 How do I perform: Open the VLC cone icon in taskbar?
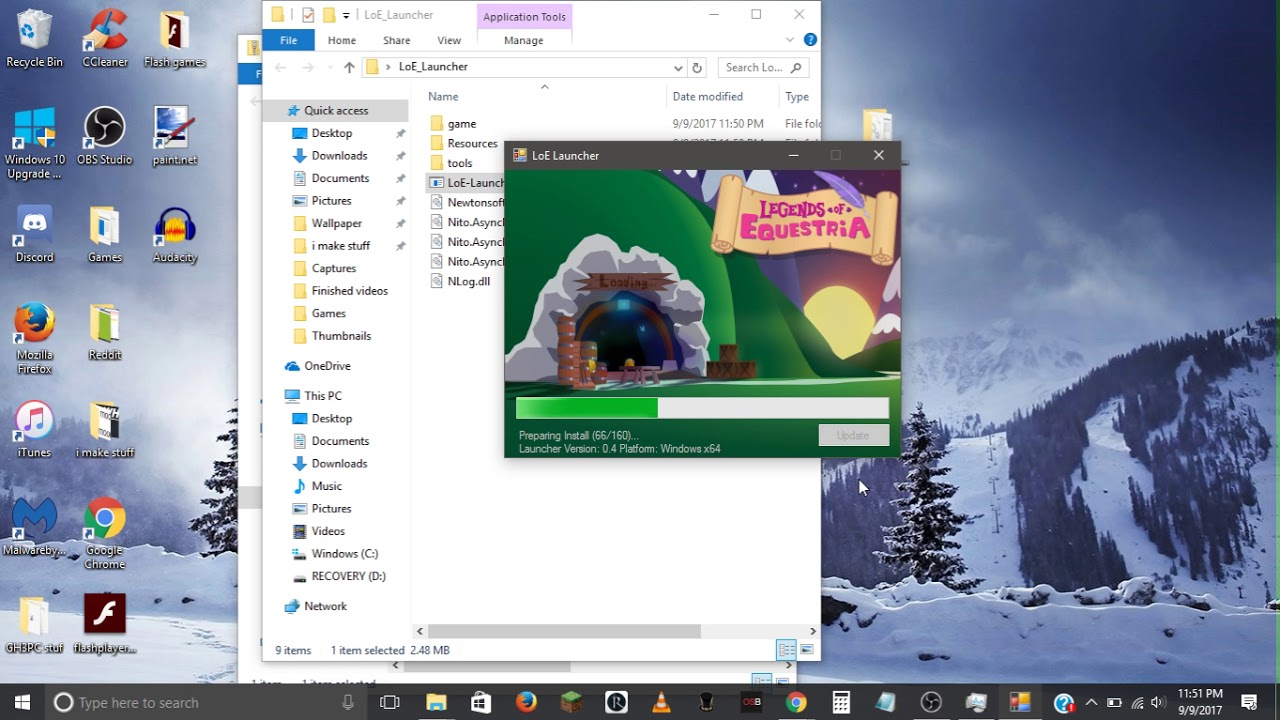click(x=661, y=703)
